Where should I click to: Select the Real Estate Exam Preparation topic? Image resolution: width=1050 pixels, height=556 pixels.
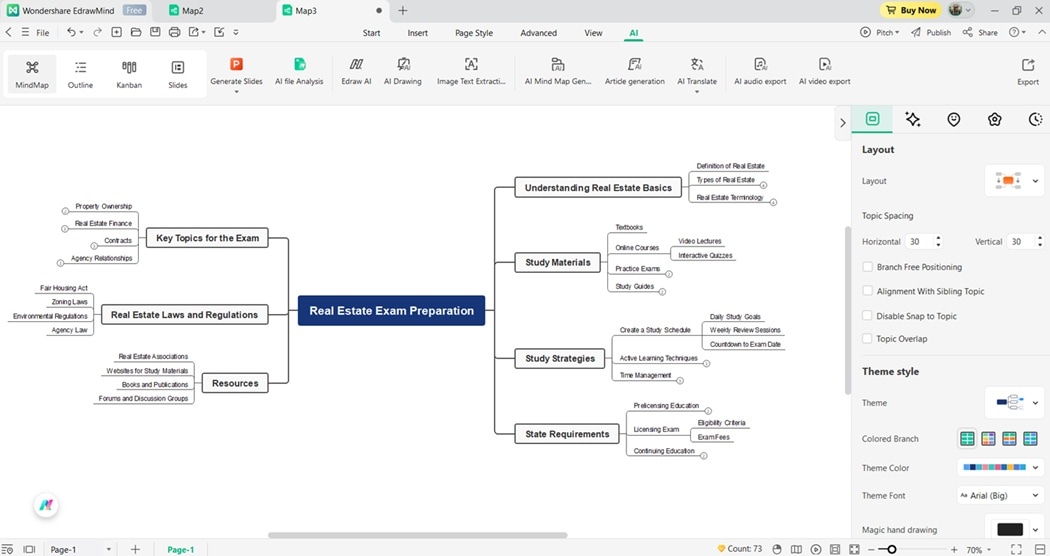click(x=391, y=311)
